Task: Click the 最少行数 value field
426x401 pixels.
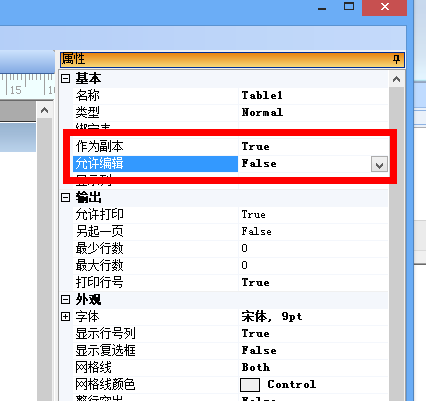Action: tap(313, 248)
